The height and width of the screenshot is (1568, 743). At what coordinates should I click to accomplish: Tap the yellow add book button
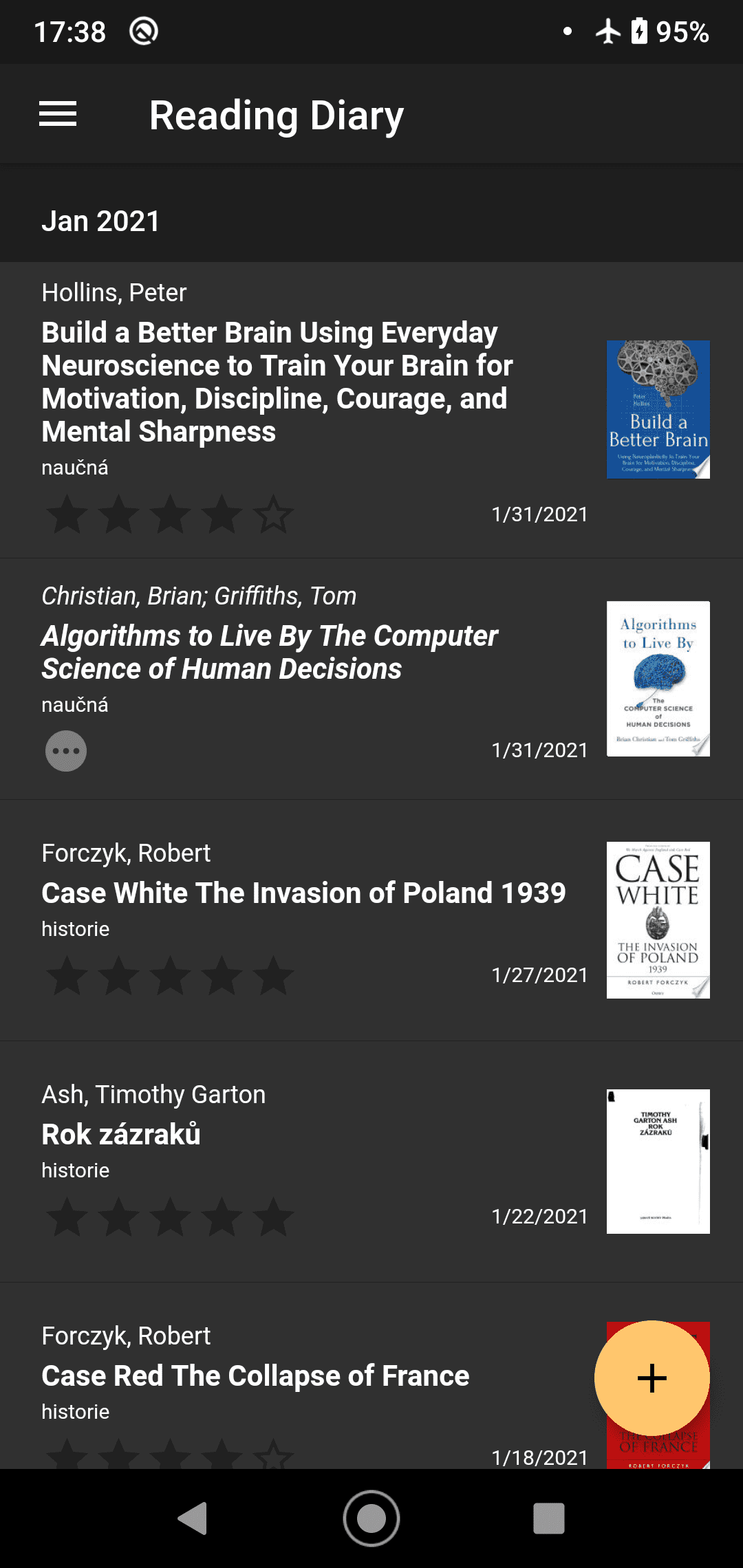(652, 1378)
